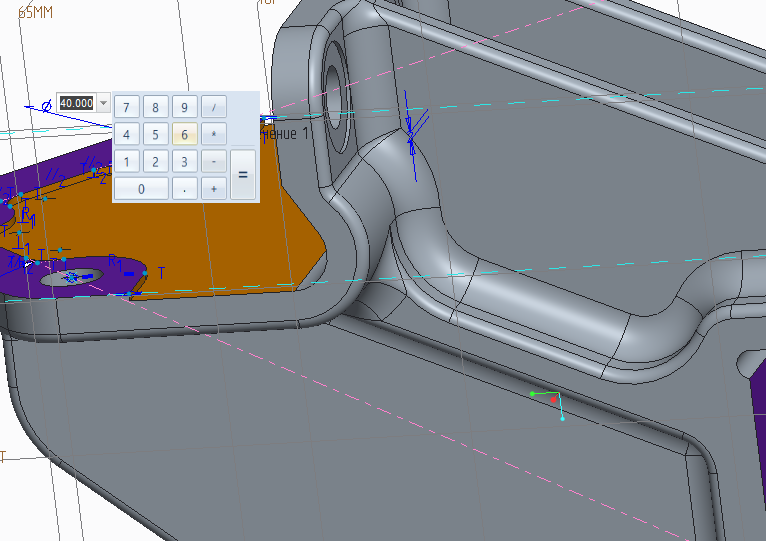This screenshot has width=766, height=541.
Task: Click the multiply (*) key
Action: 213,134
